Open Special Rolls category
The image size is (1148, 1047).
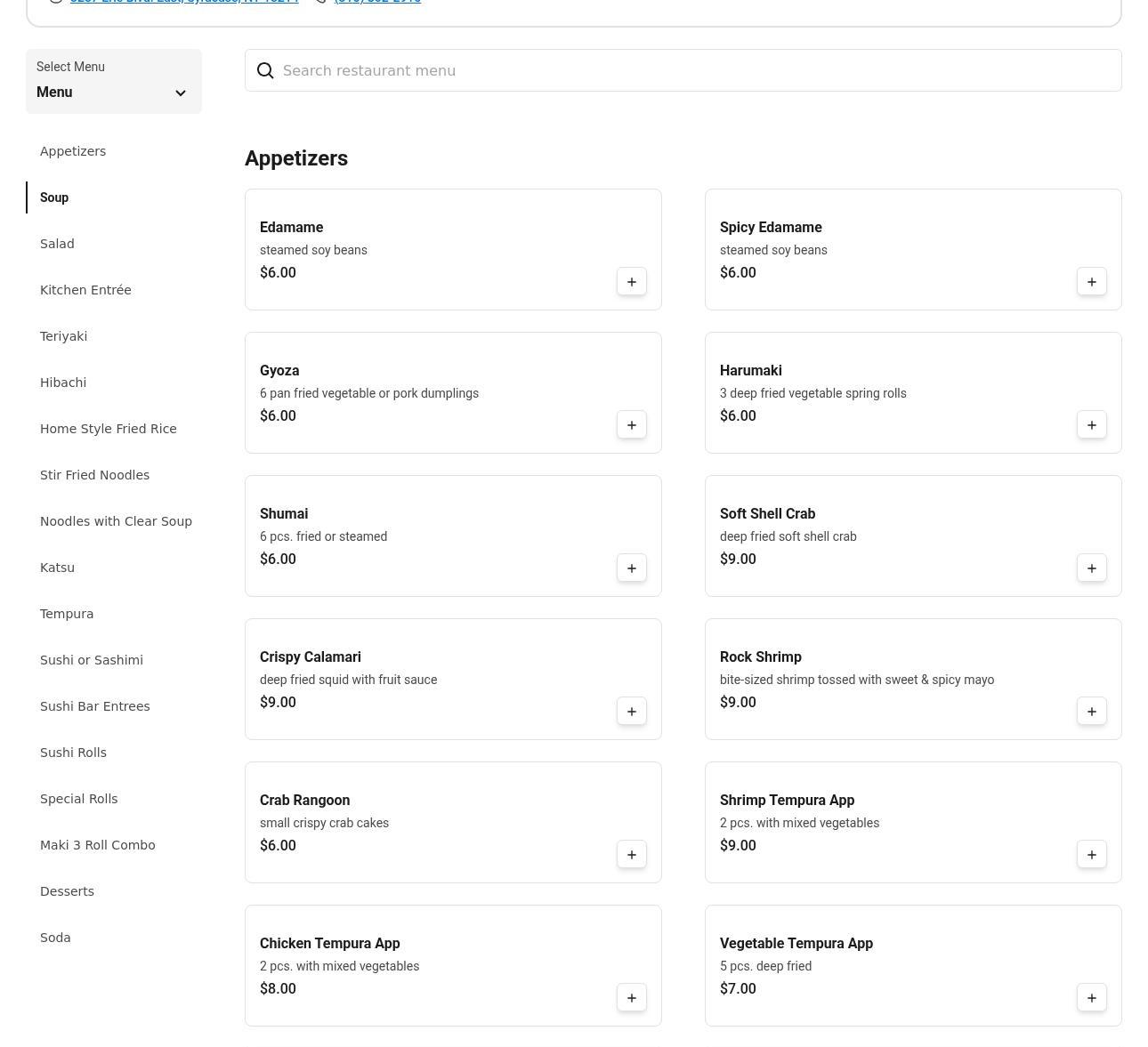78,799
